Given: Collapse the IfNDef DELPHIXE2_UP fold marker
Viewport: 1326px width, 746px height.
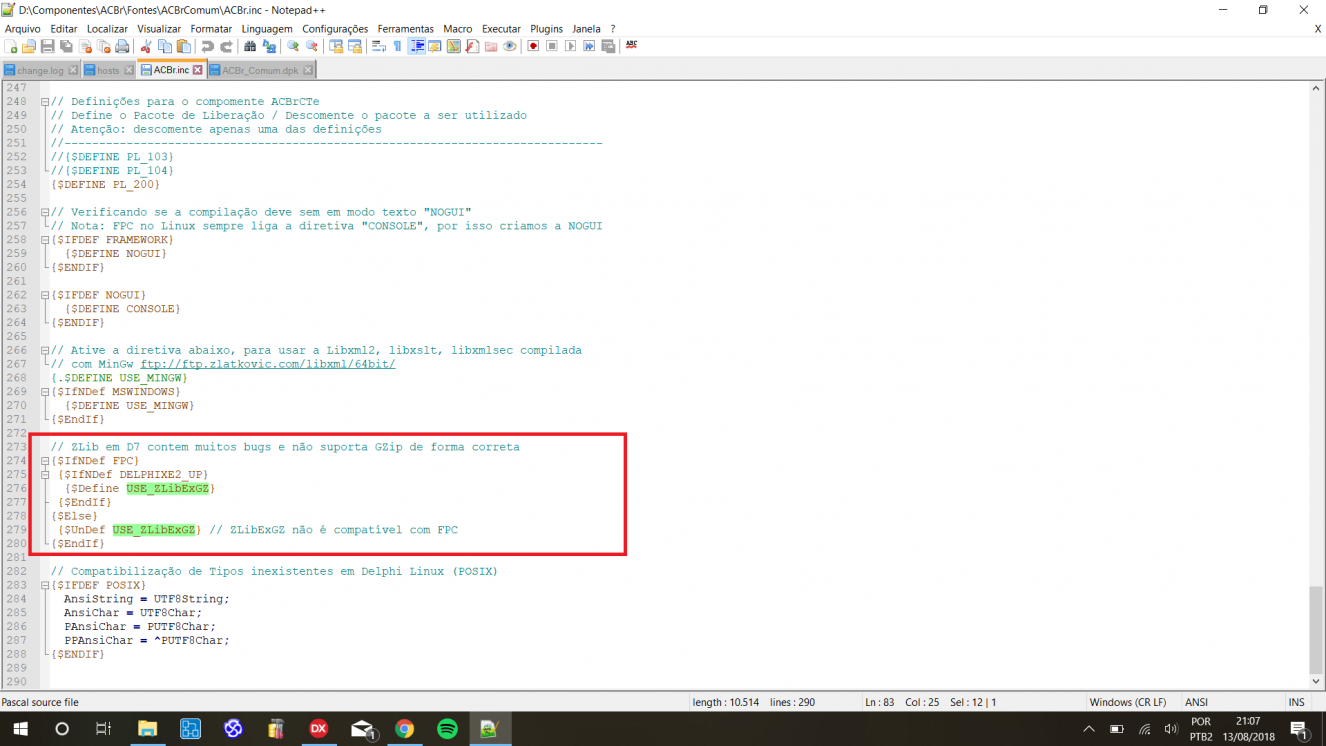Looking at the screenshot, I should [x=45, y=475].
